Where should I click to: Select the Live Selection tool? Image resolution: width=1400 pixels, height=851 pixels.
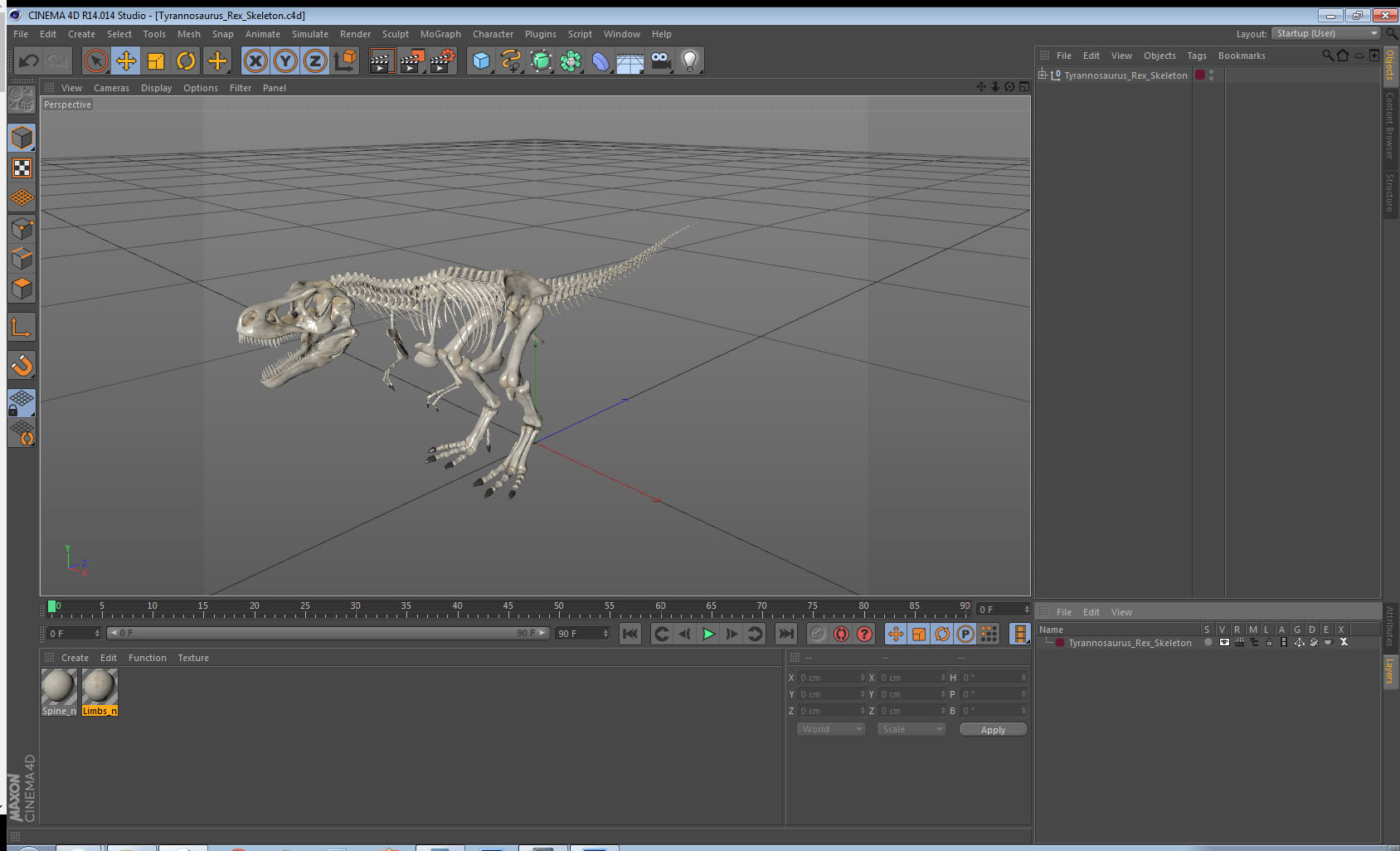pyautogui.click(x=96, y=61)
